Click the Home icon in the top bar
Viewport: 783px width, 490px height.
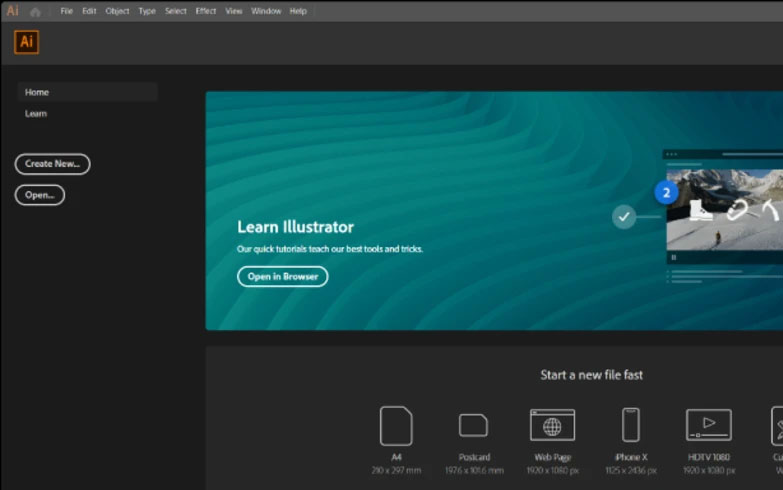[35, 11]
